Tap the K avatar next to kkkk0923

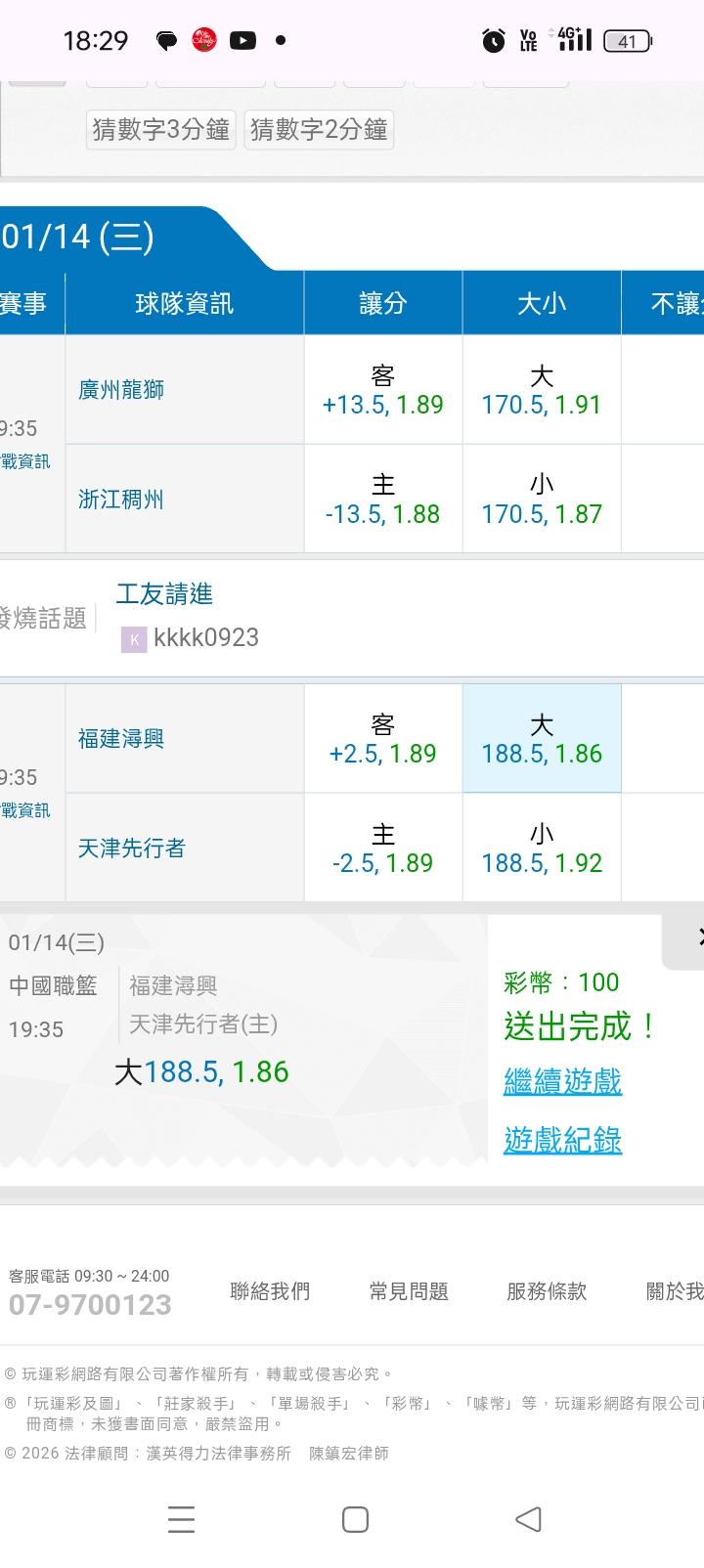pos(133,639)
